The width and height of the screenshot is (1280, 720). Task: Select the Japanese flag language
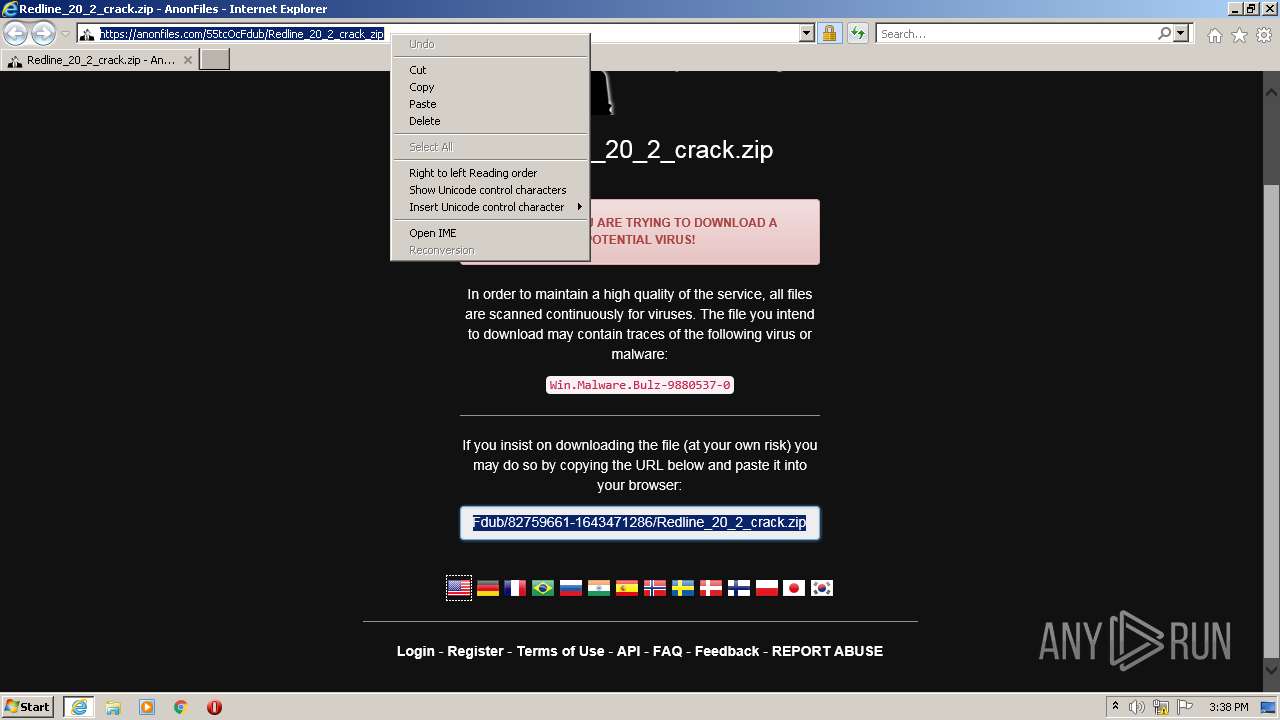794,588
